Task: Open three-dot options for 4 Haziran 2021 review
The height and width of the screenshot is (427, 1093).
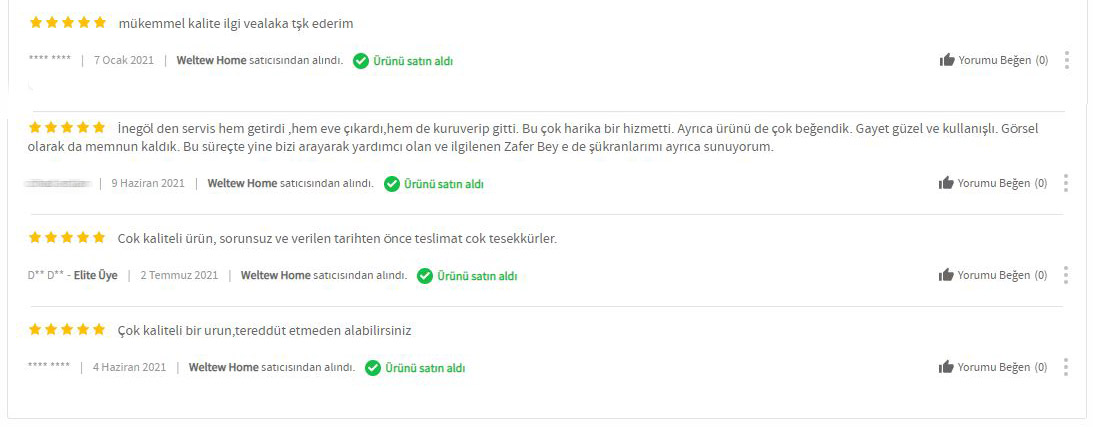Action: (x=1066, y=367)
